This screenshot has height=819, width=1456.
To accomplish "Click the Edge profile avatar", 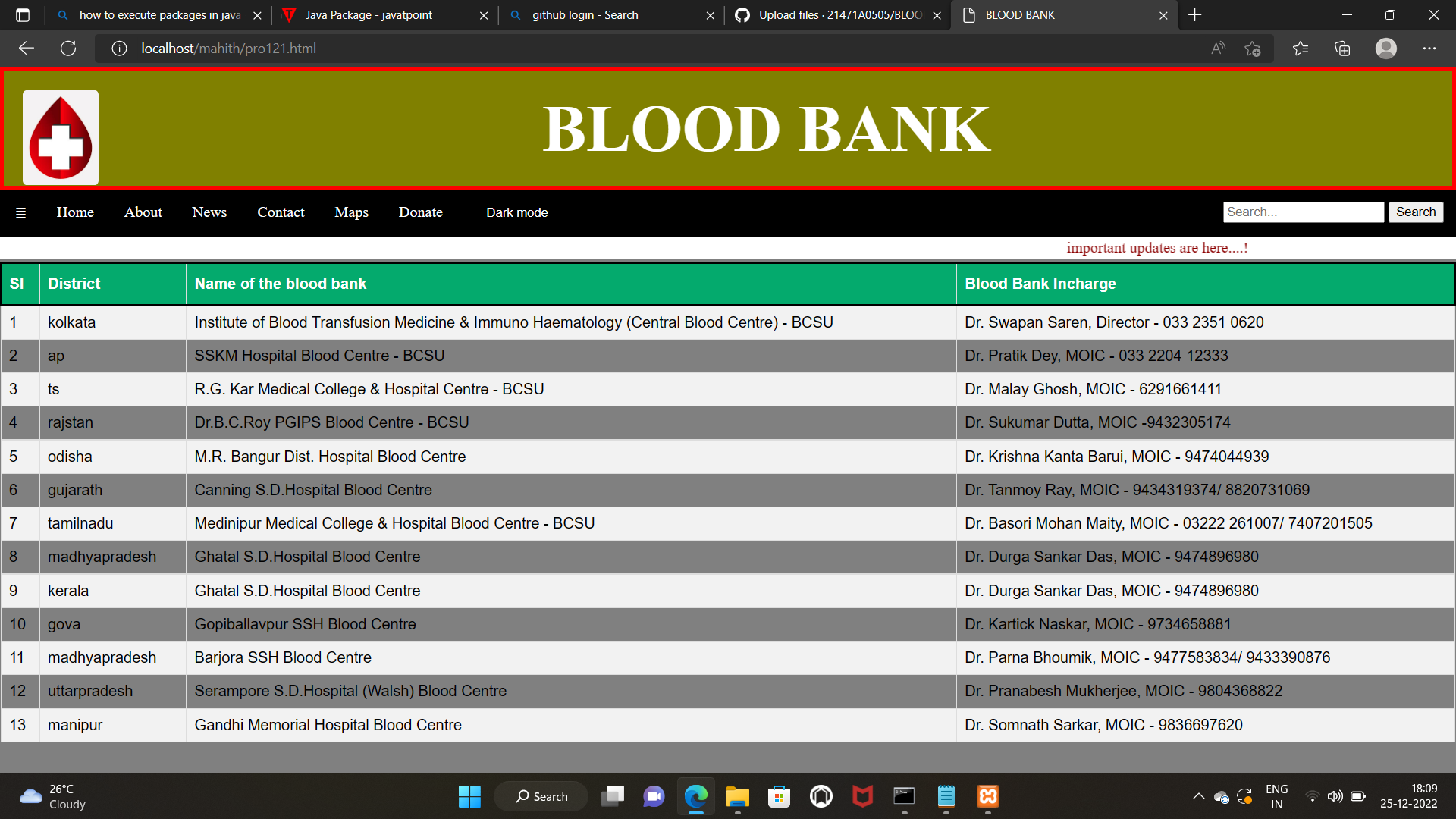I will 1386,48.
